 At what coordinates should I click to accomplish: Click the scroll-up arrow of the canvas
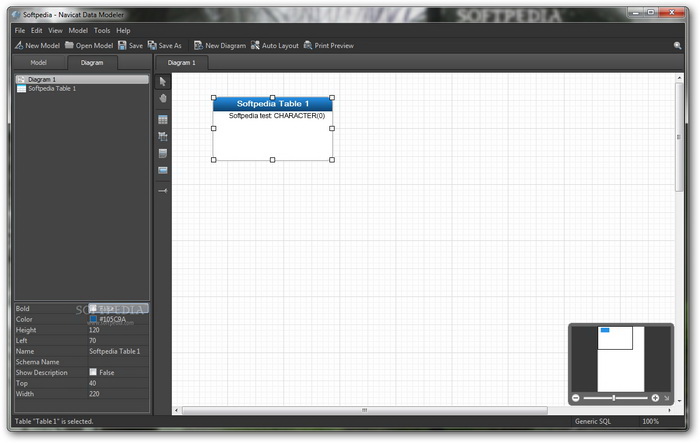click(679, 78)
